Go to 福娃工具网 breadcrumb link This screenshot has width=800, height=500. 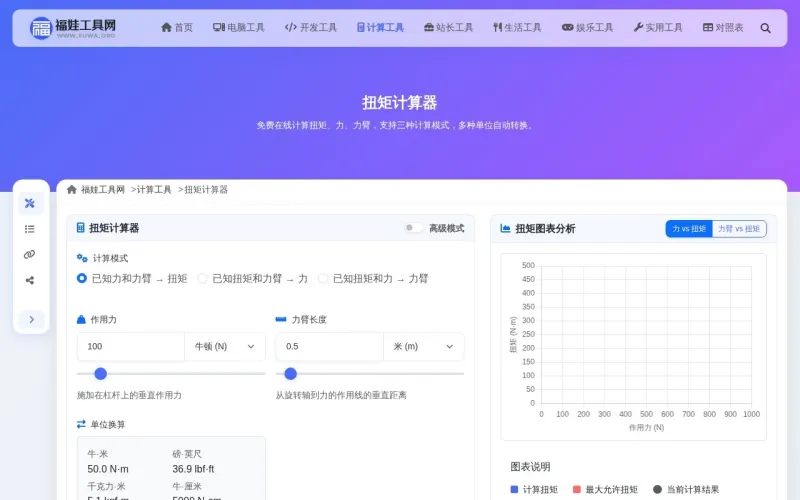(x=103, y=190)
